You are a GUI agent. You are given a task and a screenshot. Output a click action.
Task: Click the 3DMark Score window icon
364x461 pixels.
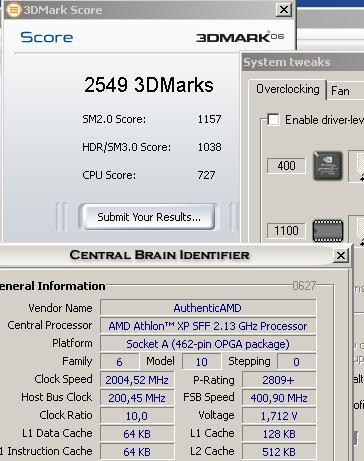[13, 10]
